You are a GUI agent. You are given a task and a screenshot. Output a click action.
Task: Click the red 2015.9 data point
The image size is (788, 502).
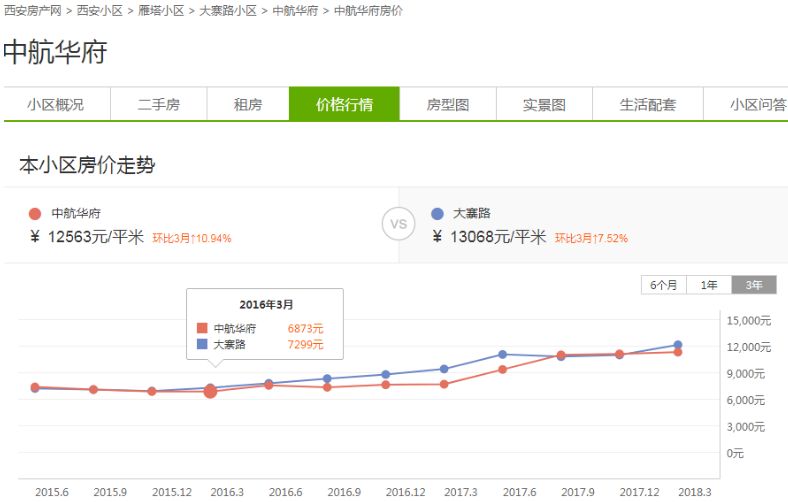(x=93, y=389)
